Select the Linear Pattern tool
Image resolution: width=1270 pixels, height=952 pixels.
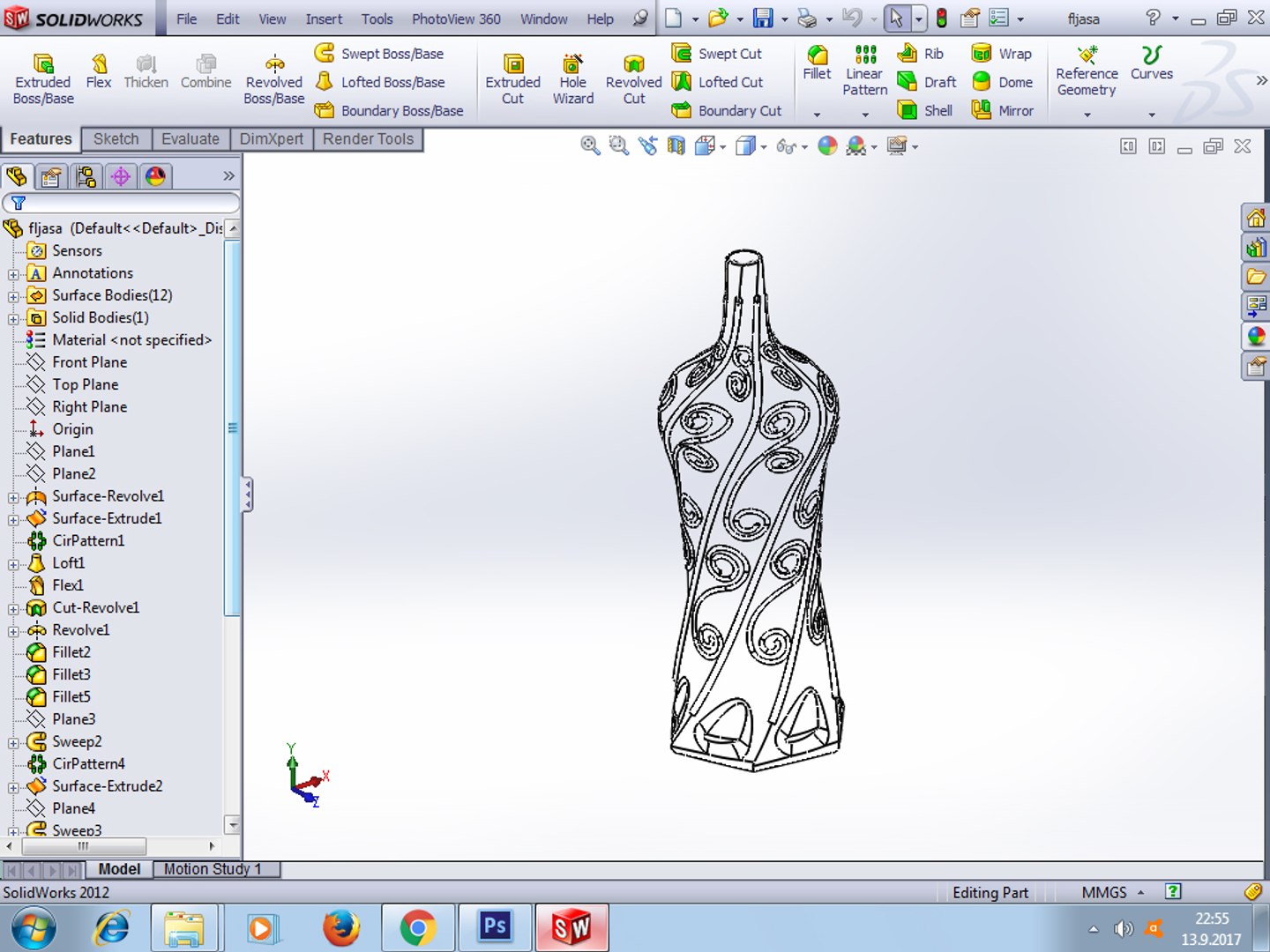(864, 71)
